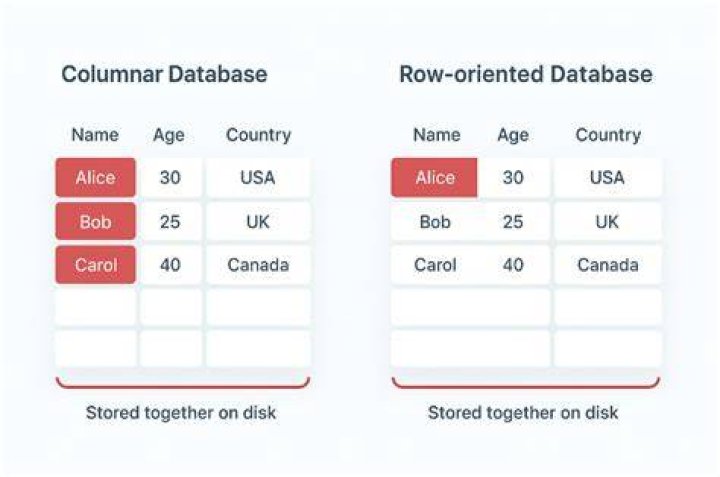Click age 40 in Row-oriented table
This screenshot has width=720, height=477.
click(x=513, y=265)
